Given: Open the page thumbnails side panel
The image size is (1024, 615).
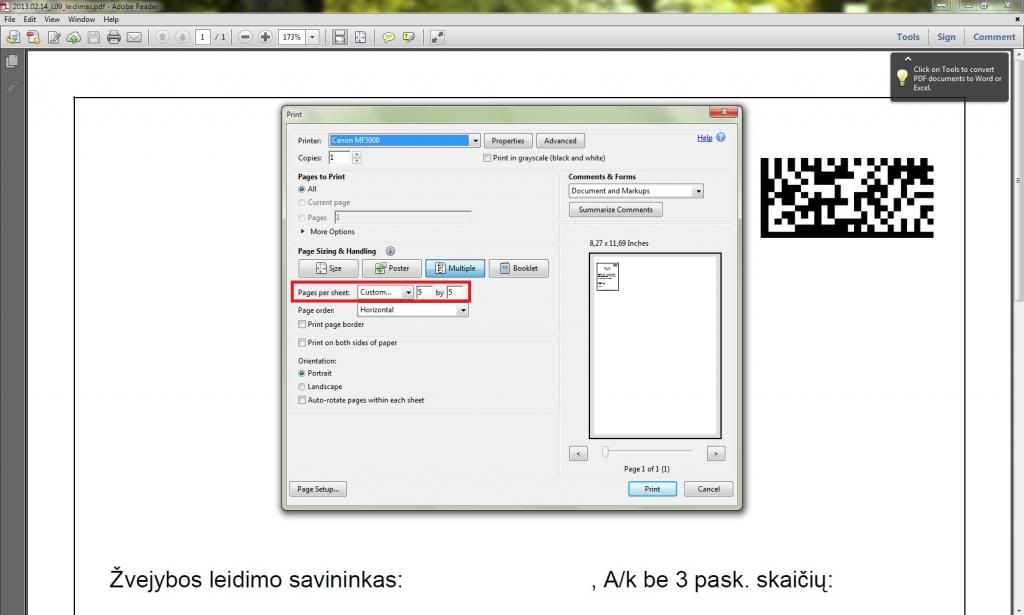Looking at the screenshot, I should tap(12, 61).
